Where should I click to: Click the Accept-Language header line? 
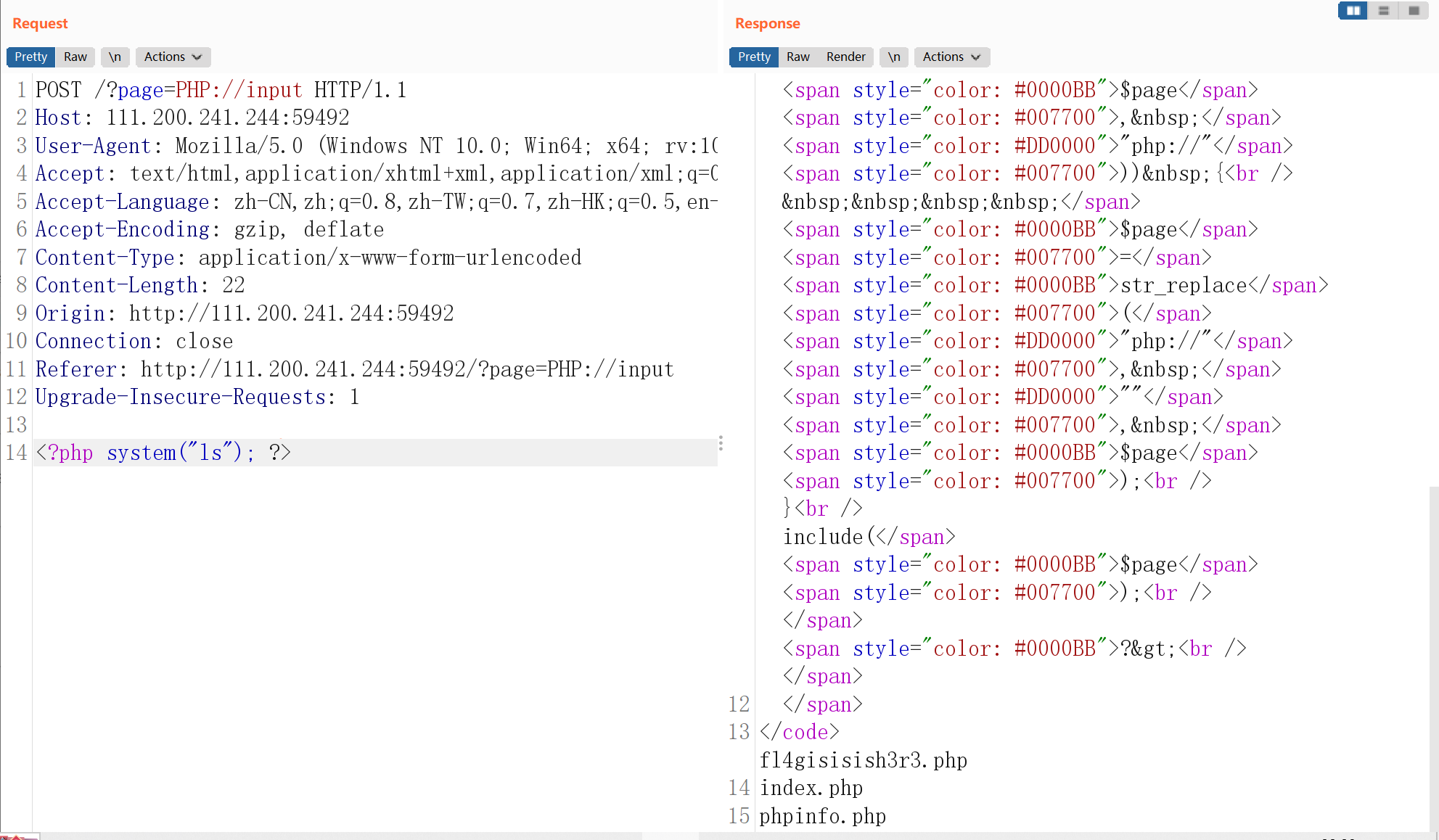(x=376, y=202)
